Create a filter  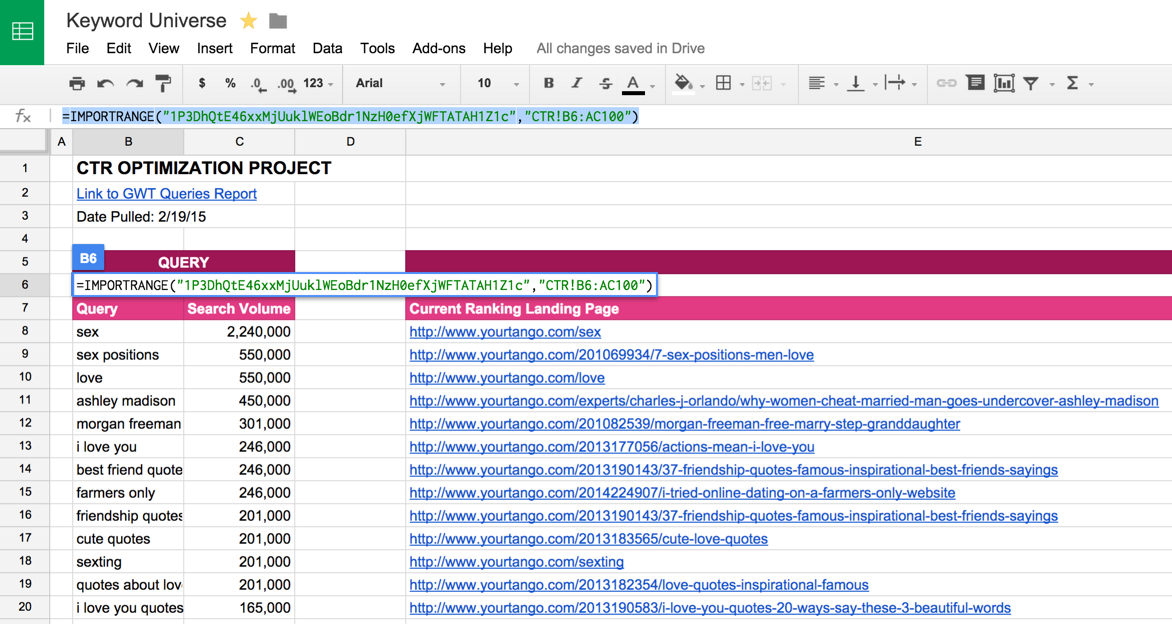[1032, 84]
